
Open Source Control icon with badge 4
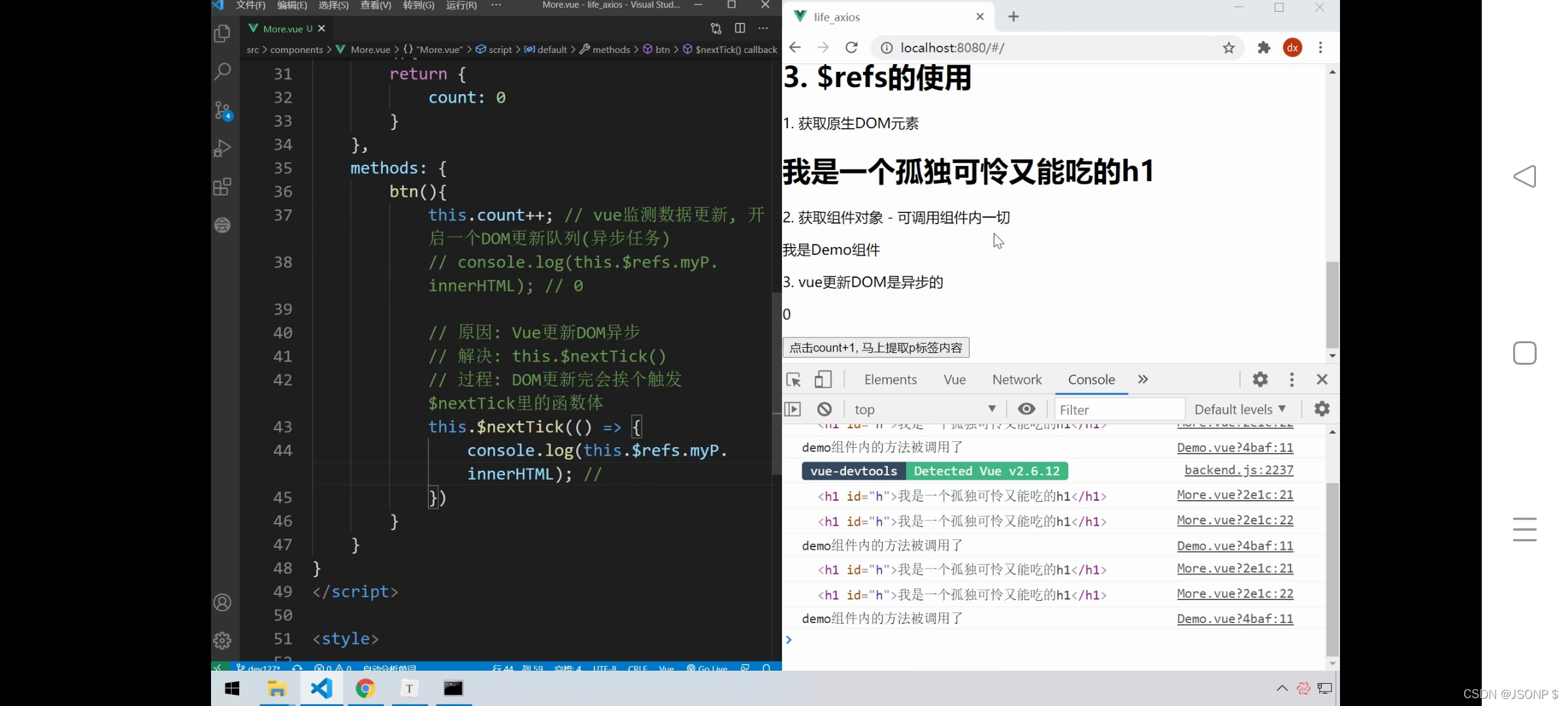(x=222, y=110)
